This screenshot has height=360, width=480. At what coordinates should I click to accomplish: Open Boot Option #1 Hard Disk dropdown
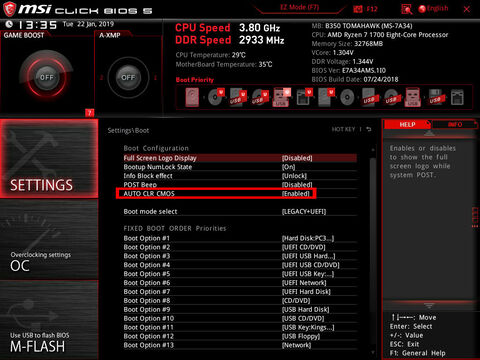[308, 238]
